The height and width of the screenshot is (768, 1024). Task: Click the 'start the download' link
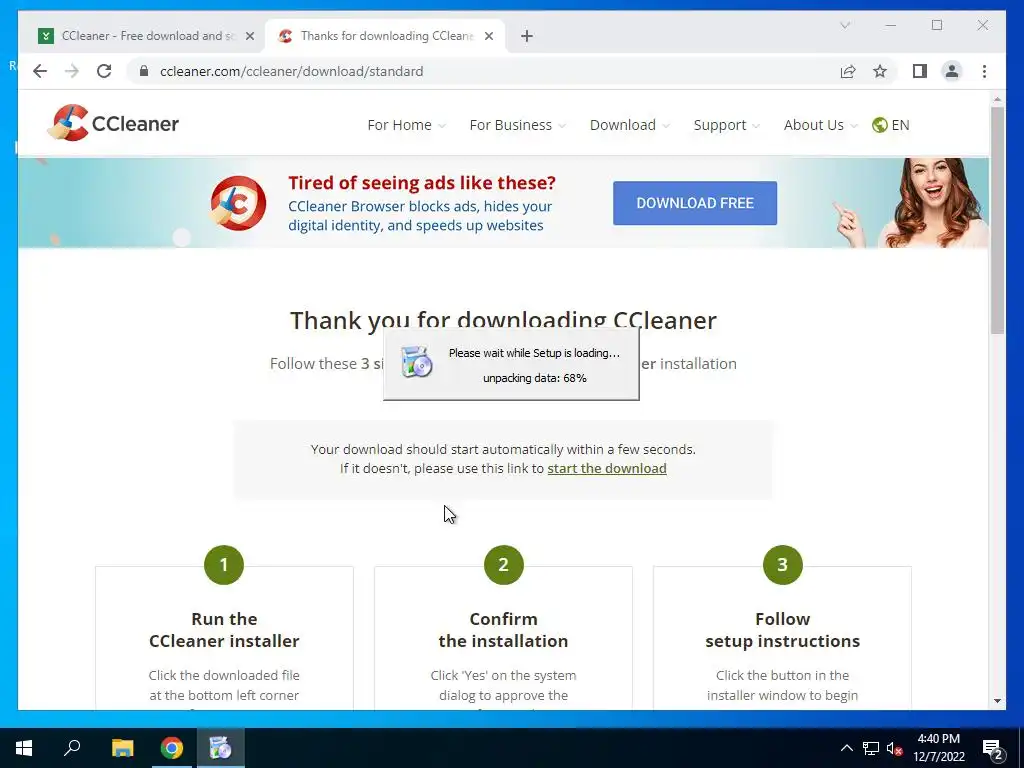tap(607, 468)
